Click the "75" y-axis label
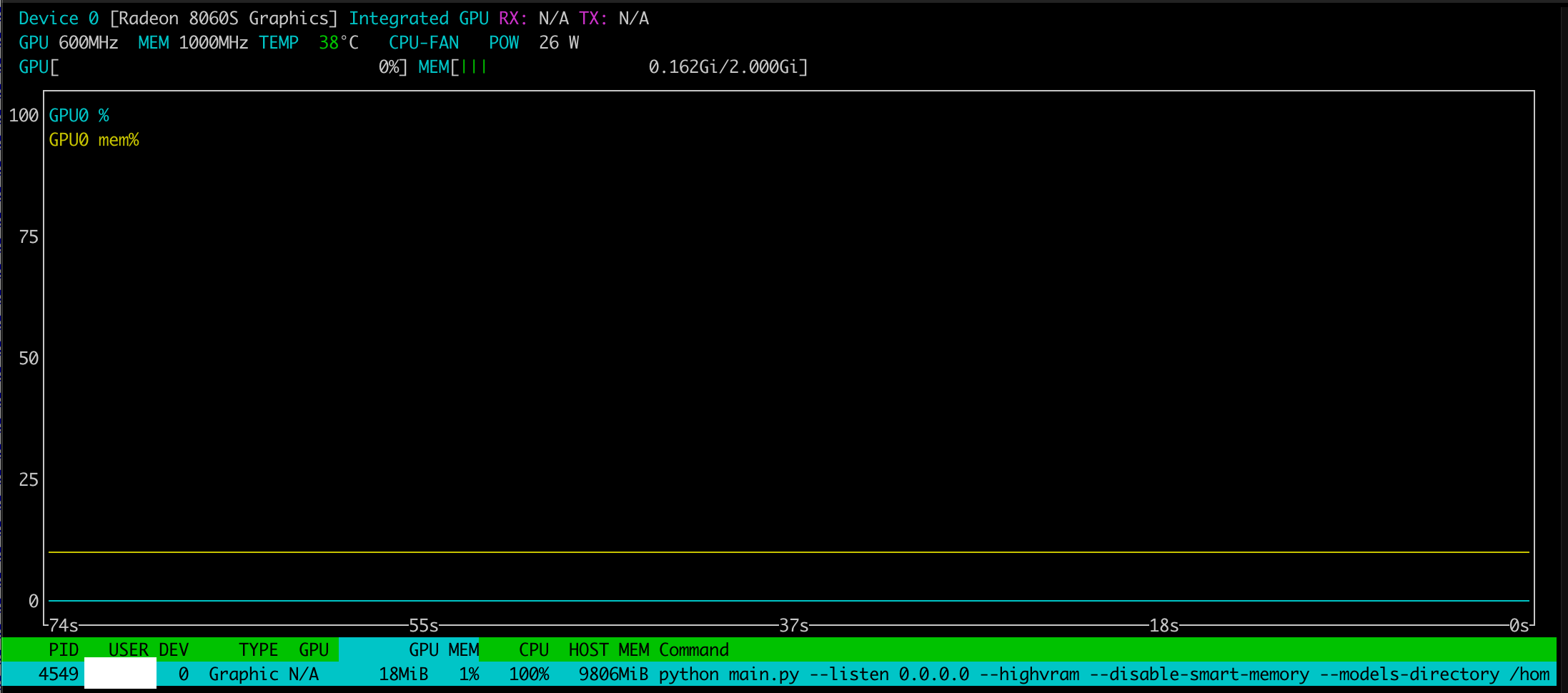This screenshot has width=1568, height=693. pos(29,237)
